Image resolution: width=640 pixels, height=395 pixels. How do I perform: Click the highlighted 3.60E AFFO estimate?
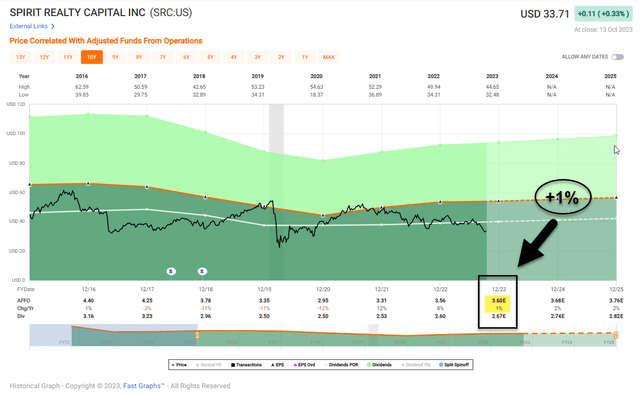tap(499, 300)
